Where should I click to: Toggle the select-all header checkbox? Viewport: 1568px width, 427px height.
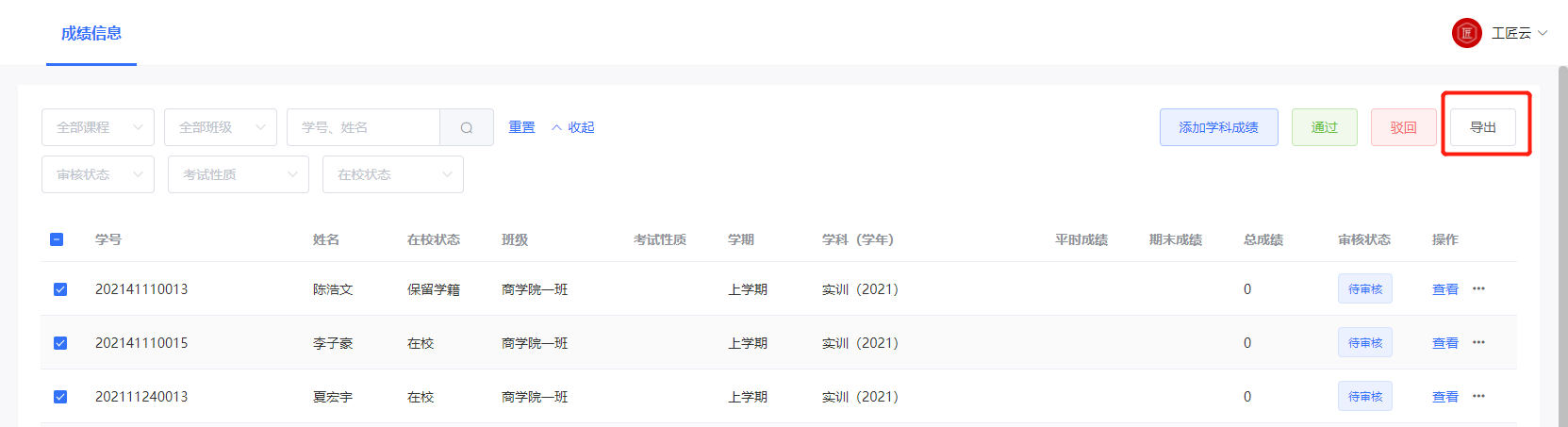(x=57, y=239)
